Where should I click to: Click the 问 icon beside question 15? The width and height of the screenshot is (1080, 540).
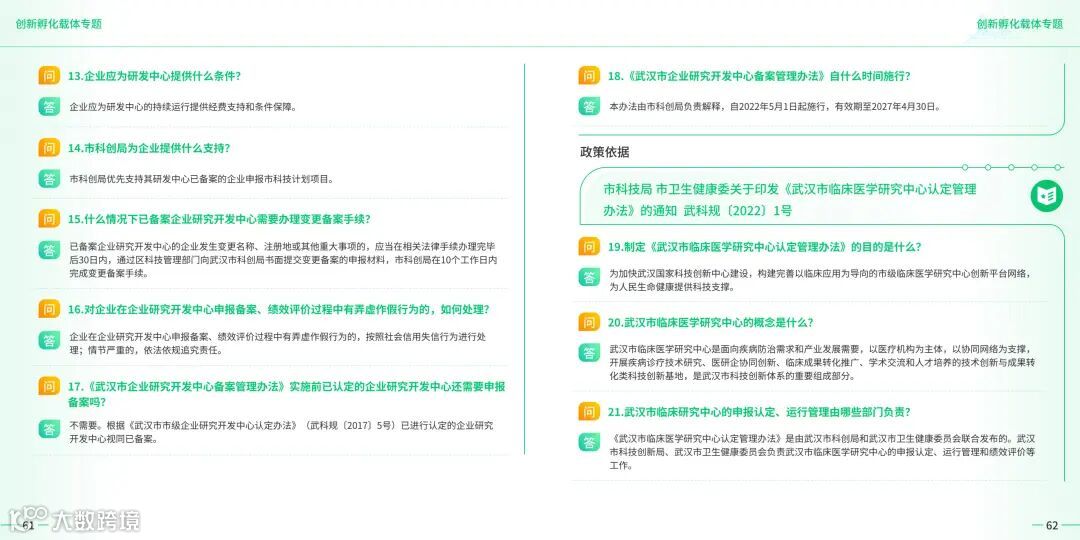(49, 219)
